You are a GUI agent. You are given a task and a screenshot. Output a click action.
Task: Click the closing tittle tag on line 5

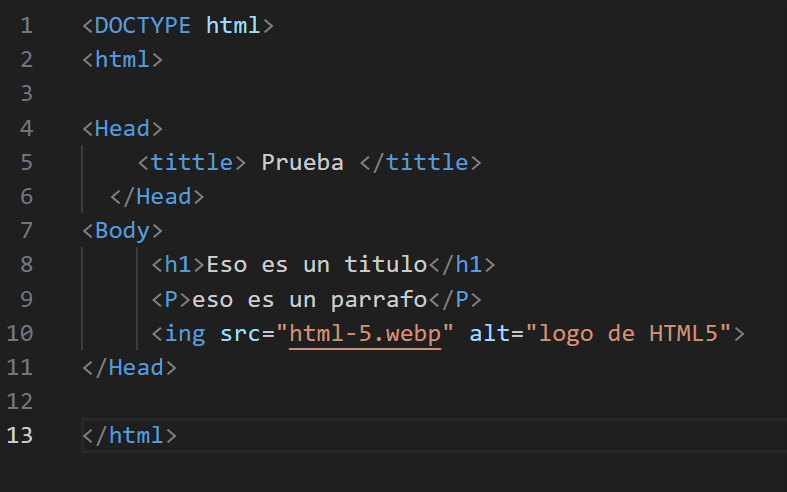point(421,163)
